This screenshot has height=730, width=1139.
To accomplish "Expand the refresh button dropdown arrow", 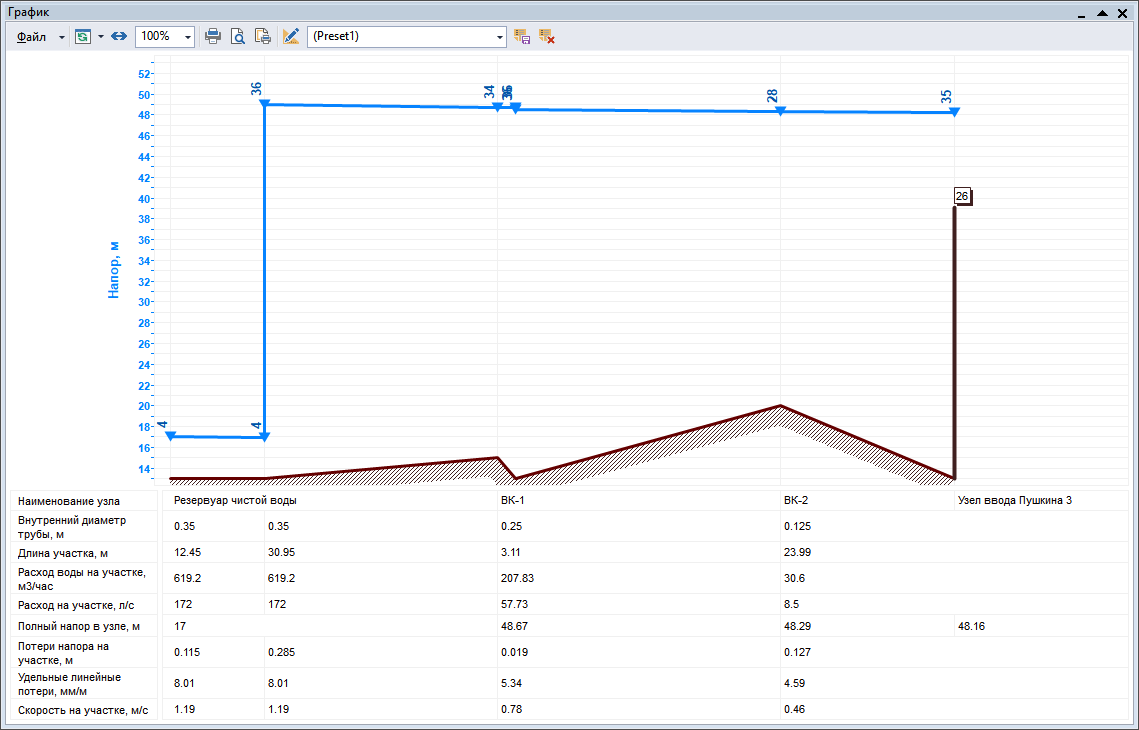I will tap(100, 37).
